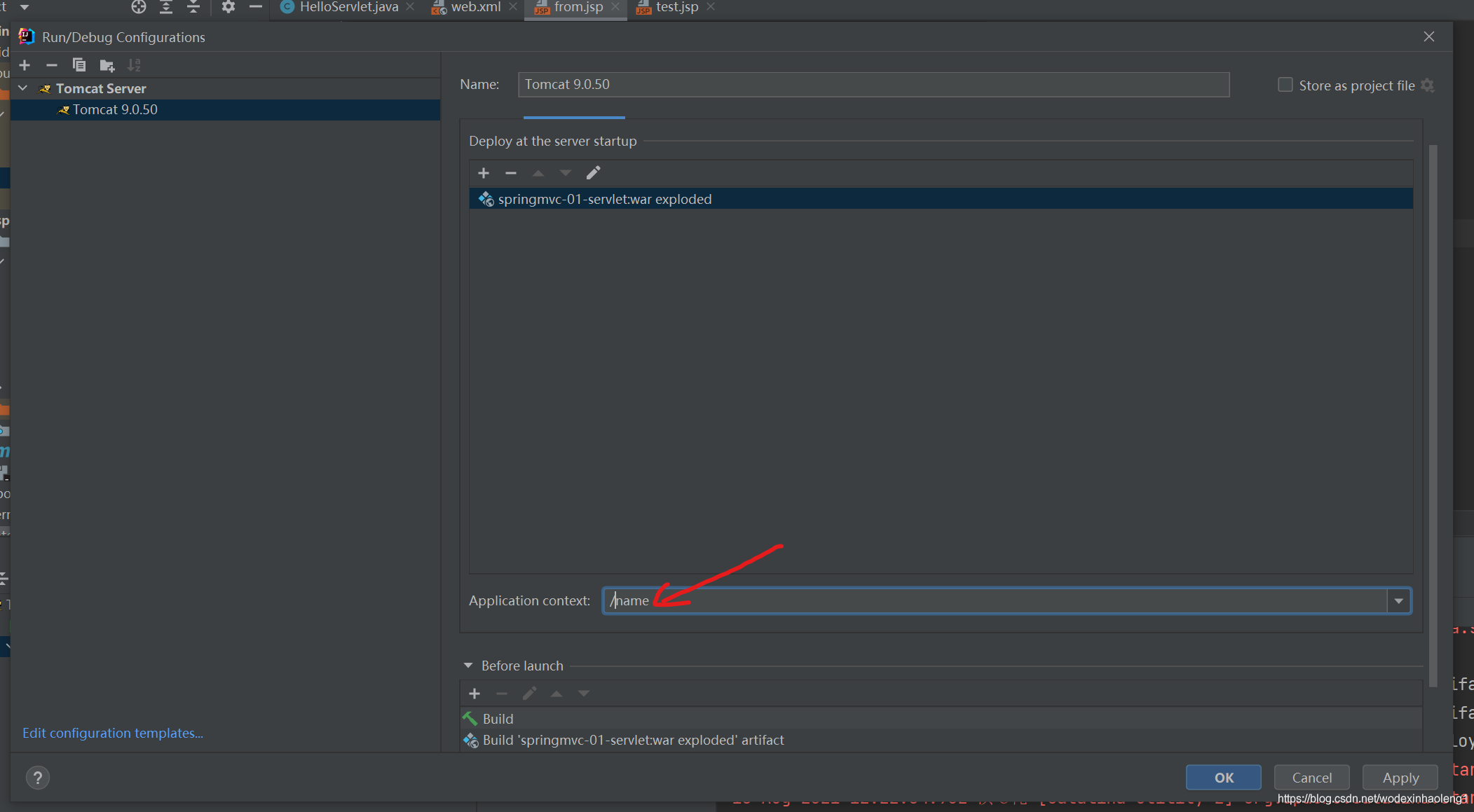Open IDE tool window settings gear

point(228,7)
